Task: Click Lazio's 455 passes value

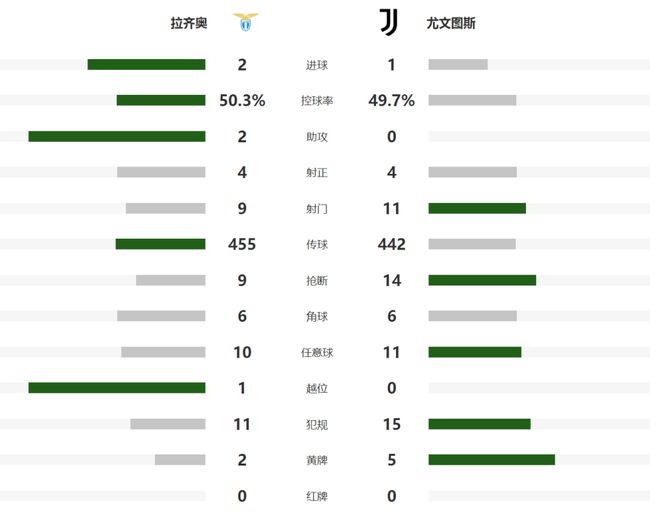Action: tap(241, 244)
